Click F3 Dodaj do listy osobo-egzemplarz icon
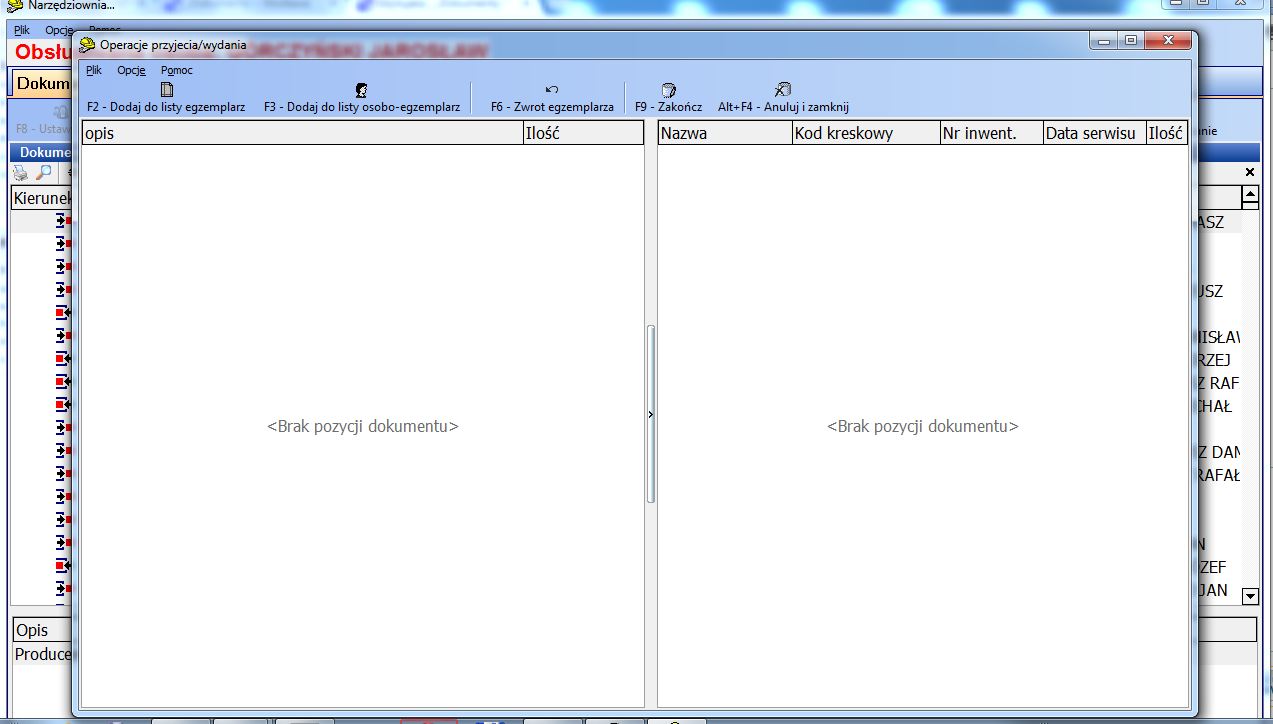The height and width of the screenshot is (724, 1273). (x=362, y=89)
